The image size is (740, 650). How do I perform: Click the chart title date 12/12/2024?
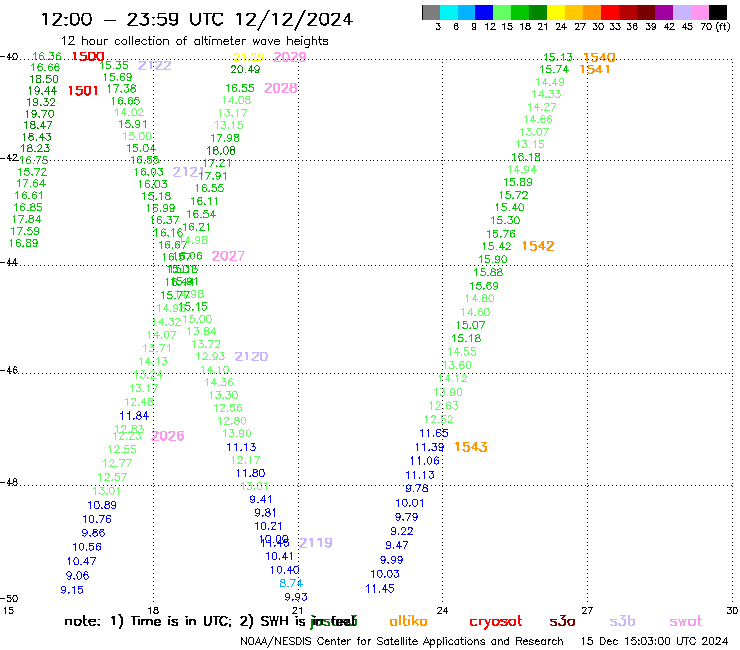tap(294, 20)
